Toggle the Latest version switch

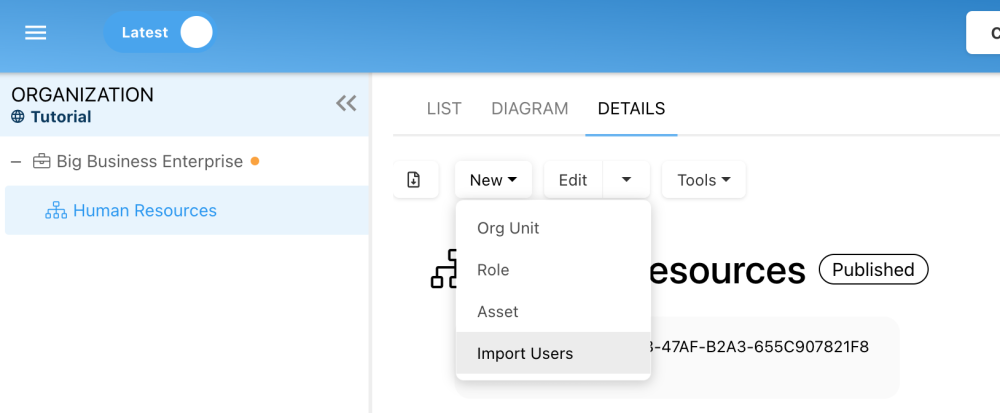(196, 33)
